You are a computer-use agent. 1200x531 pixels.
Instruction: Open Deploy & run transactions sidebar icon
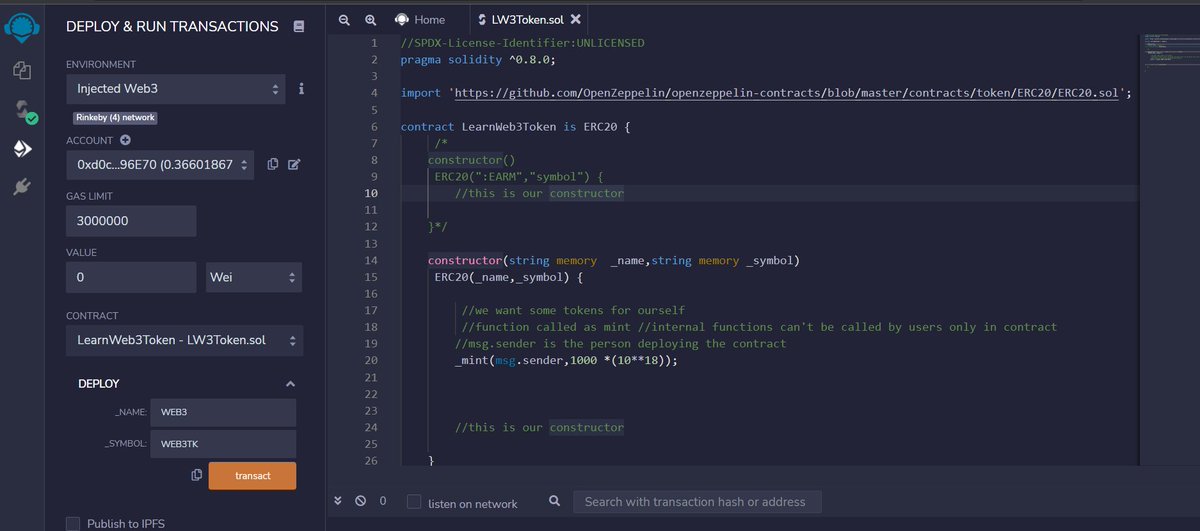coord(21,149)
